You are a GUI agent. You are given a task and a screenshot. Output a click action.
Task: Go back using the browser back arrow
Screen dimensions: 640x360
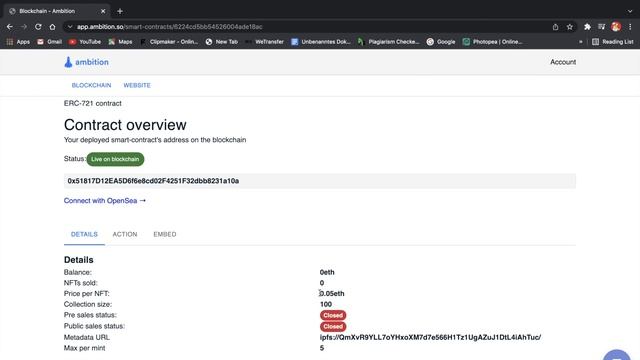pyautogui.click(x=10, y=27)
